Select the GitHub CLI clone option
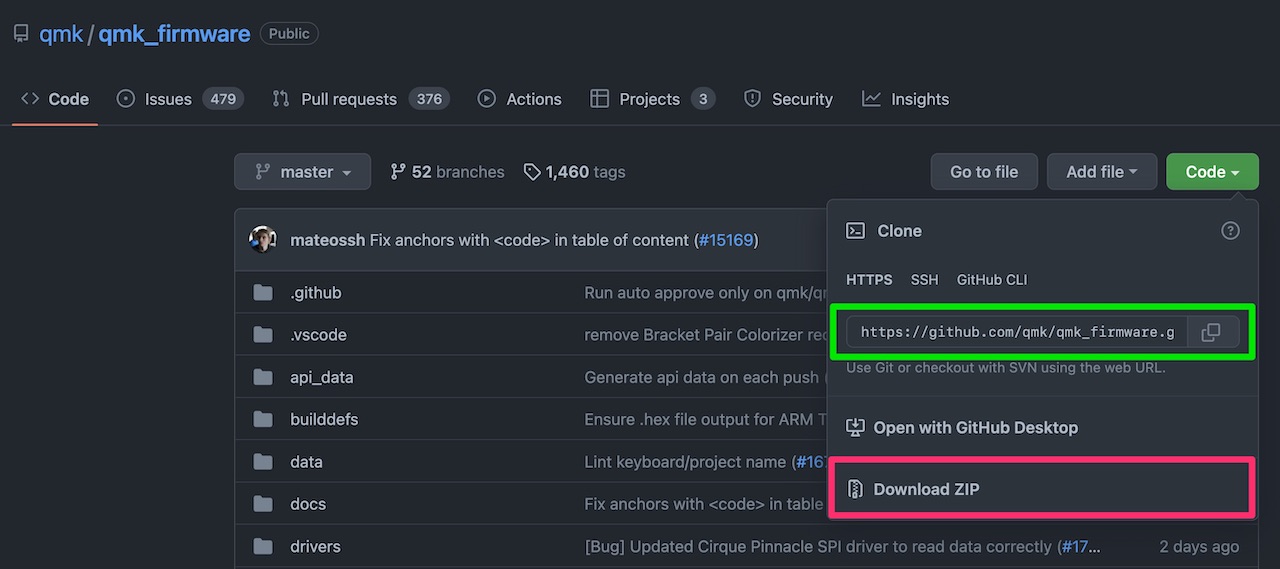The height and width of the screenshot is (569, 1280). click(992, 280)
